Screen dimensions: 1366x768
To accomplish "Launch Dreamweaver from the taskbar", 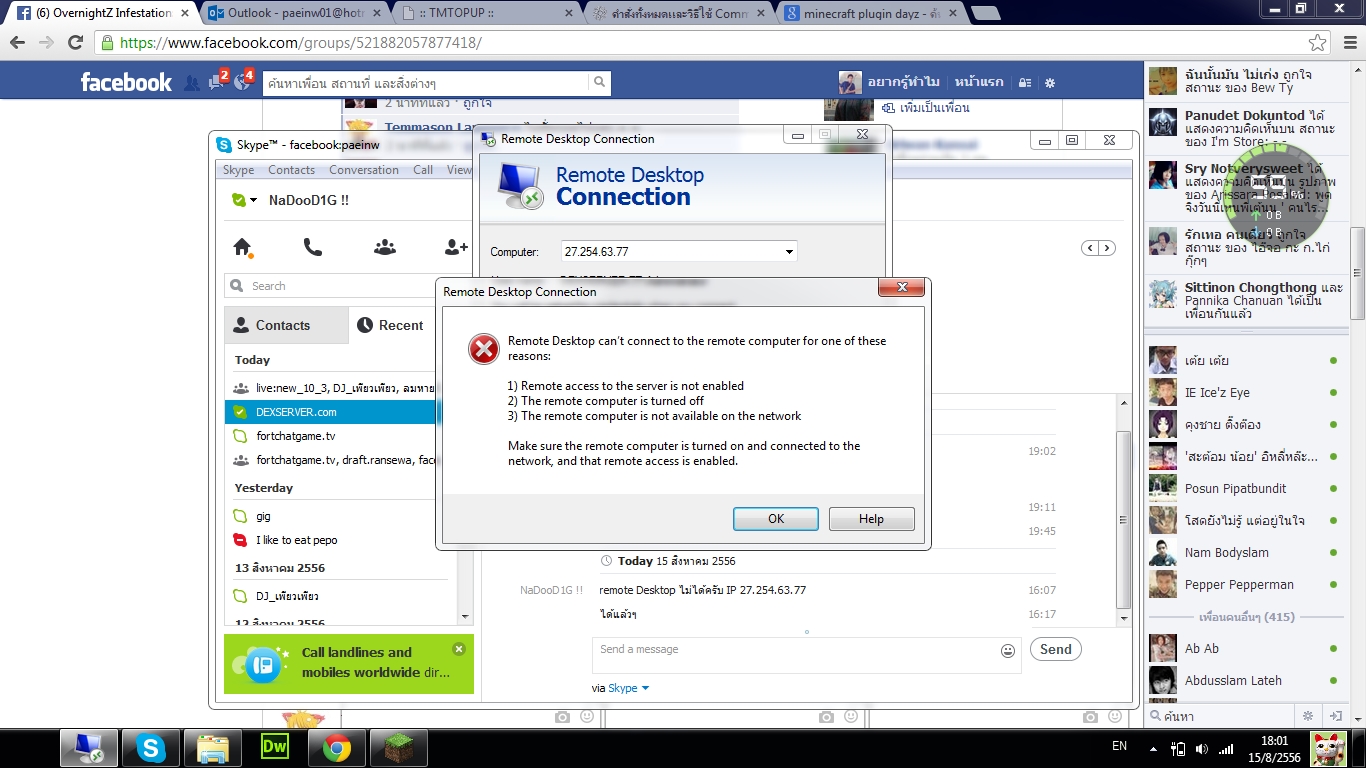I will [274, 748].
